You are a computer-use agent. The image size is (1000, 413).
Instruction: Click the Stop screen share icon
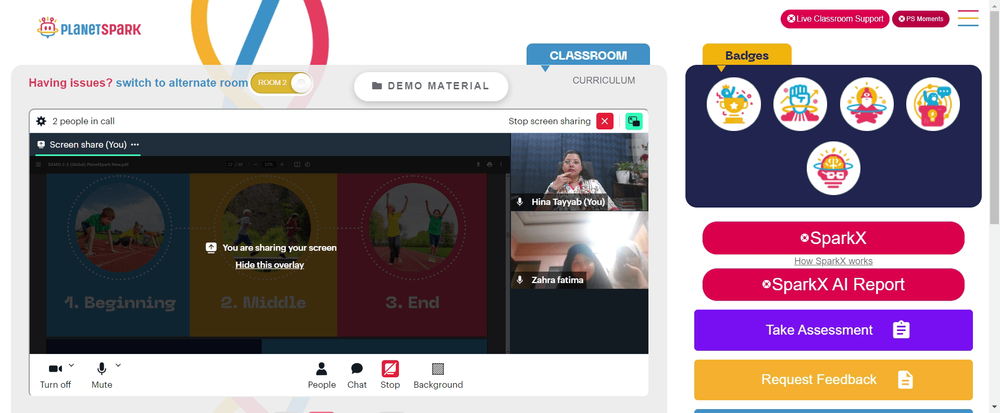point(390,369)
